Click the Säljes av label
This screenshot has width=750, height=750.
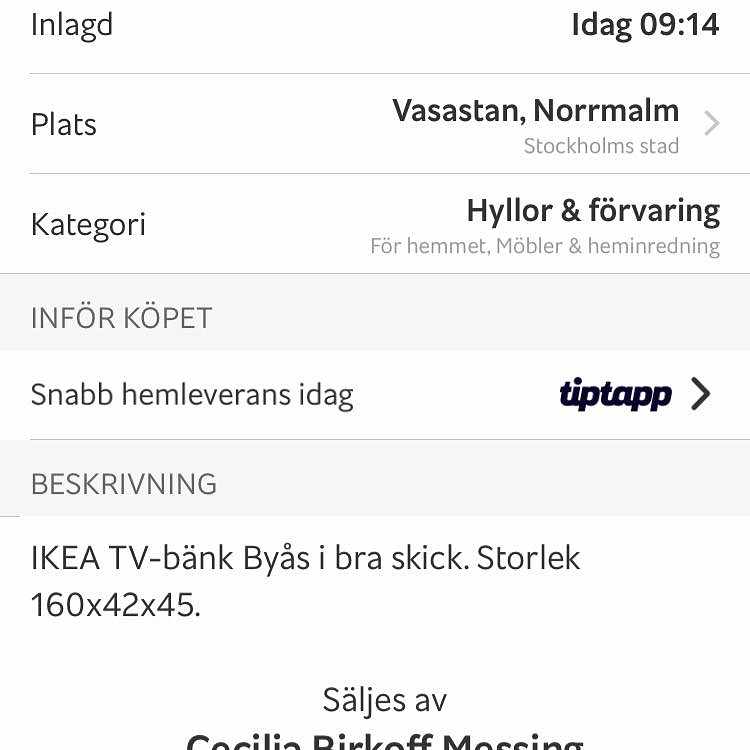coord(384,699)
